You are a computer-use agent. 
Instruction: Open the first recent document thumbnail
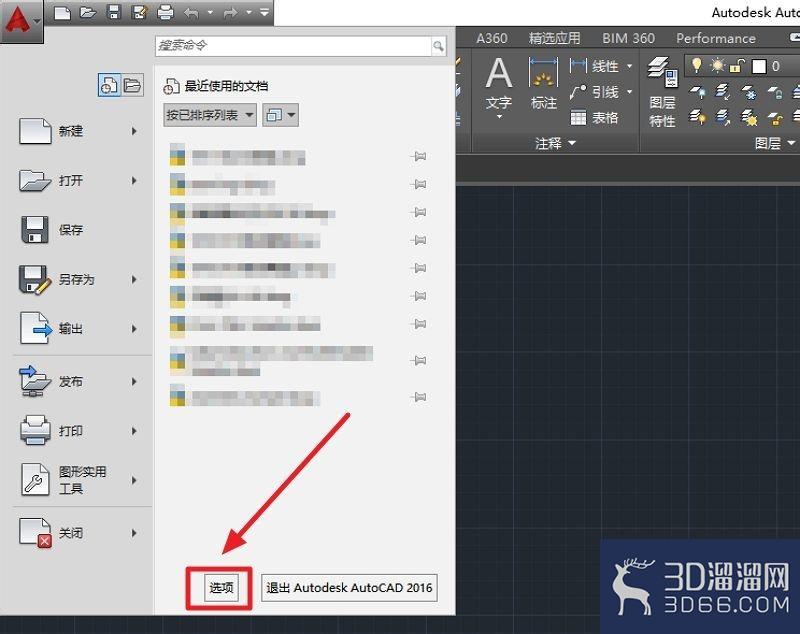pyautogui.click(x=178, y=156)
